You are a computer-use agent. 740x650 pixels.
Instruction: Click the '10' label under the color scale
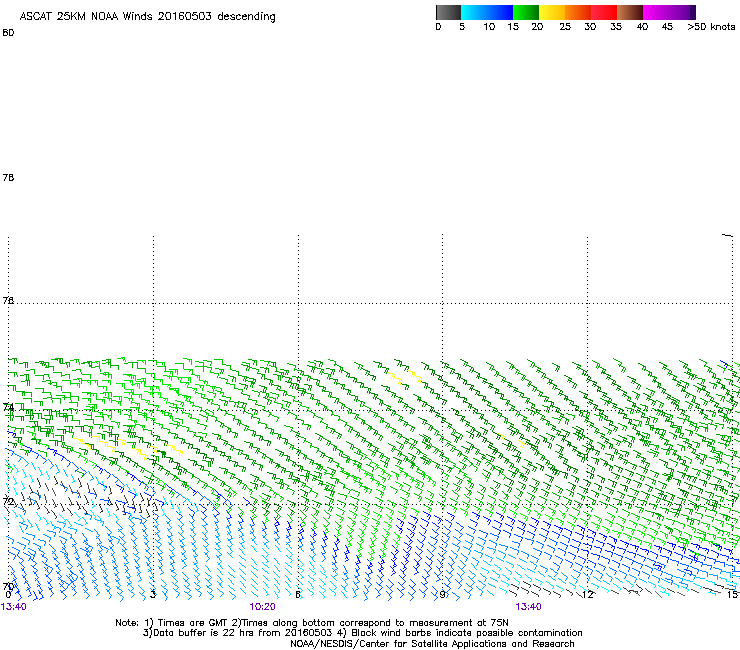pyautogui.click(x=489, y=27)
